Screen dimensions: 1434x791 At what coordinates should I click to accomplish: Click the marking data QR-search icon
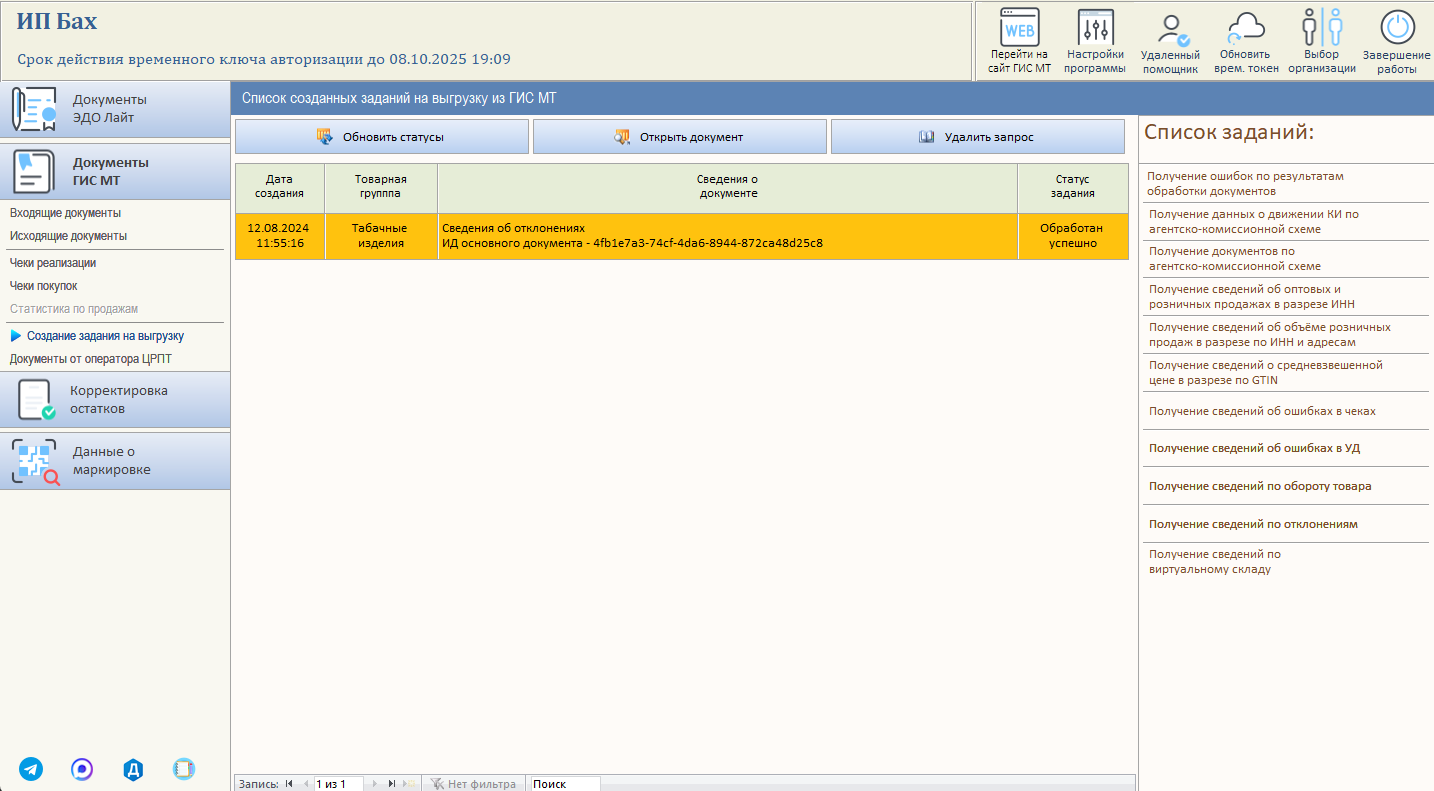36,462
